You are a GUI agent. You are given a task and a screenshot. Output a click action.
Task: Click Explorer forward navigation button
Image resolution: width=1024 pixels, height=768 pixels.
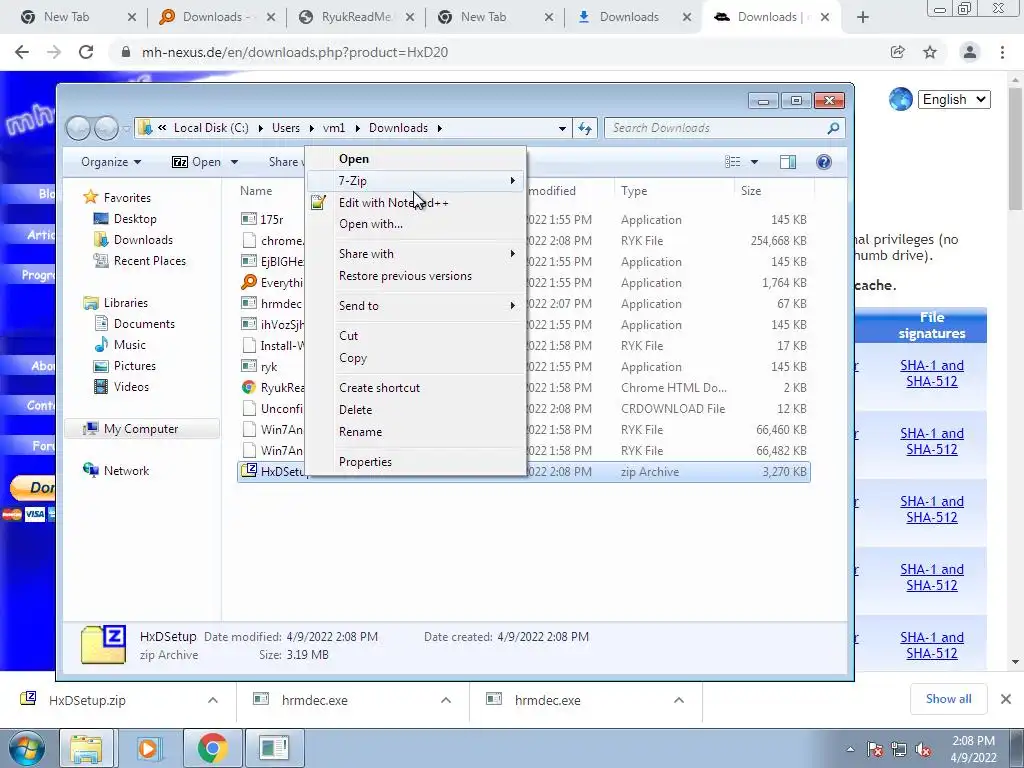coord(106,128)
